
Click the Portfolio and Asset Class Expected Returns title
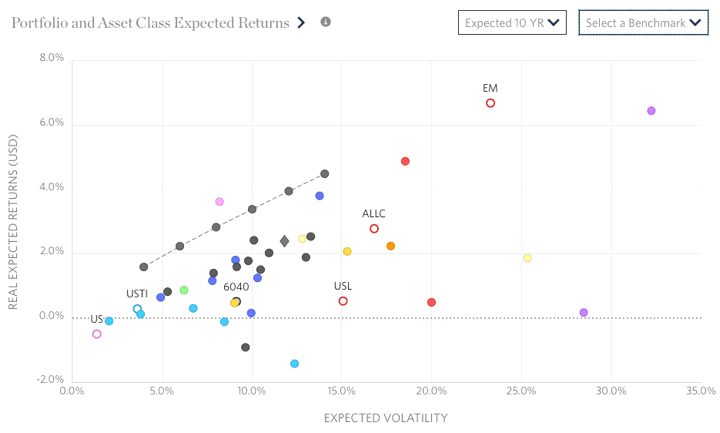(150, 22)
